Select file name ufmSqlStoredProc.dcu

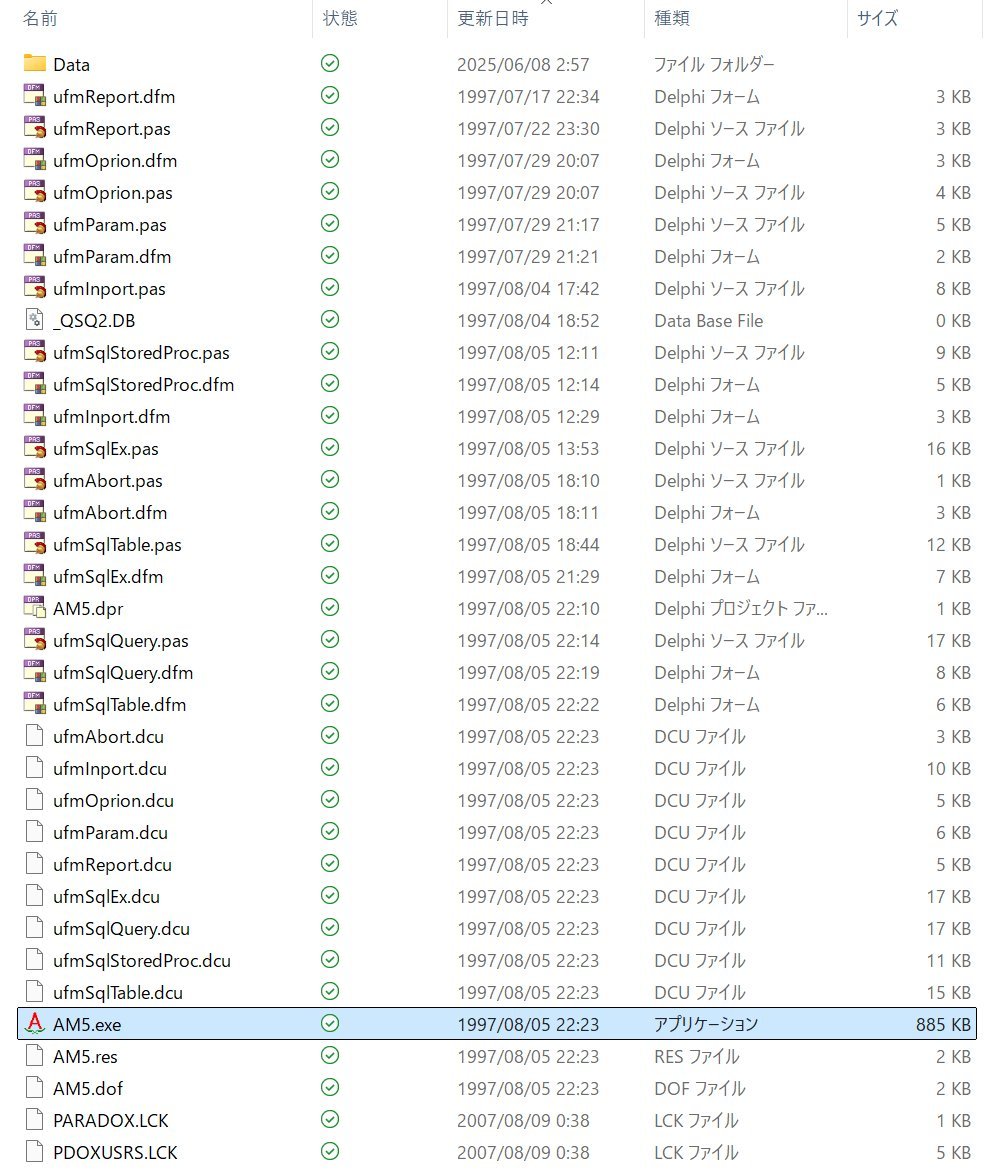pos(142,960)
